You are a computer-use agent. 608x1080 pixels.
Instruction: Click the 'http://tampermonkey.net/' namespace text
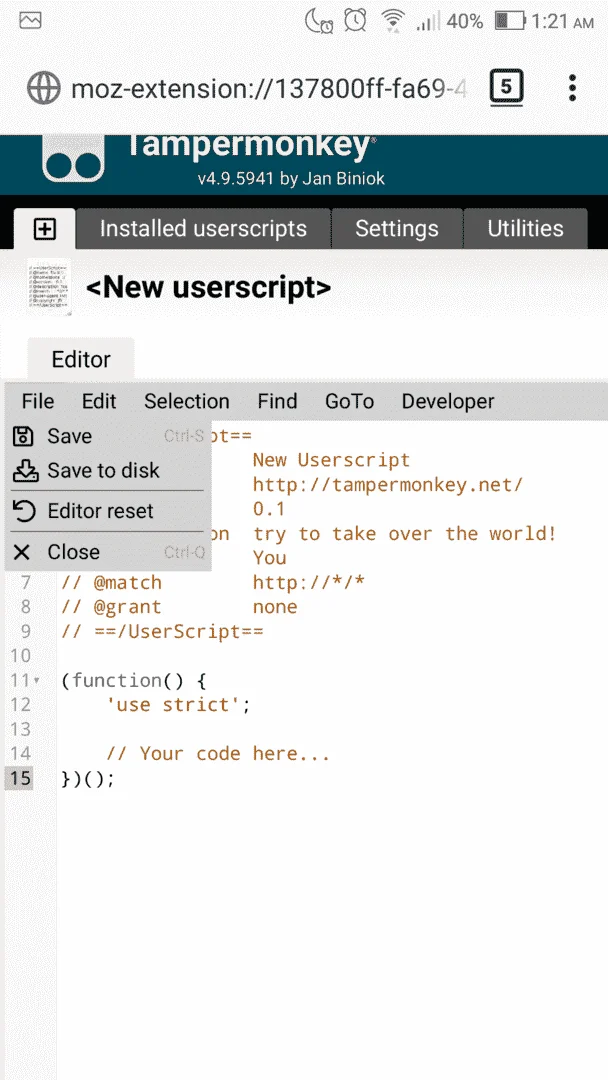pos(388,485)
